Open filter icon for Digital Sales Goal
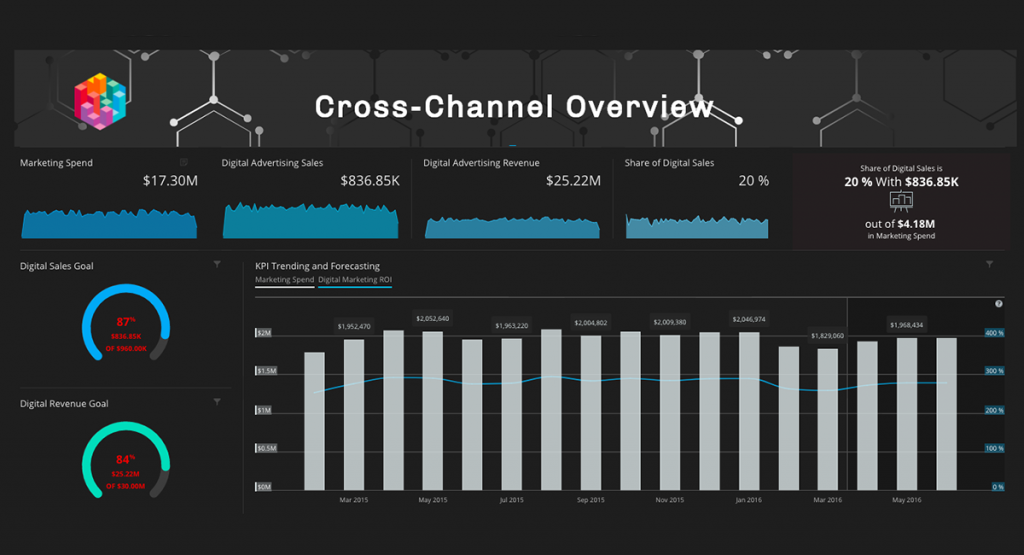1024x555 pixels. pyautogui.click(x=217, y=264)
